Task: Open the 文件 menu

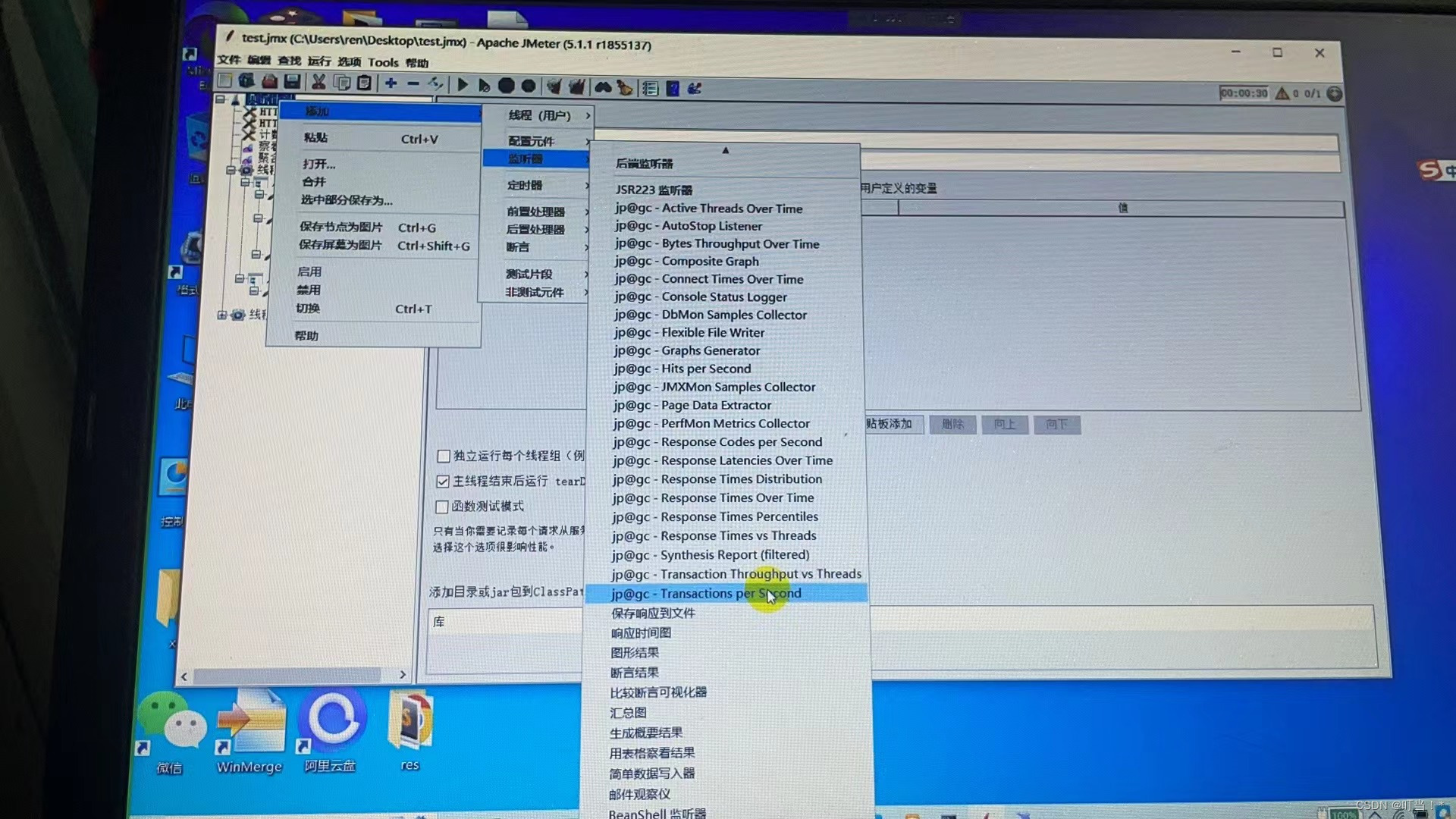Action: pos(229,59)
